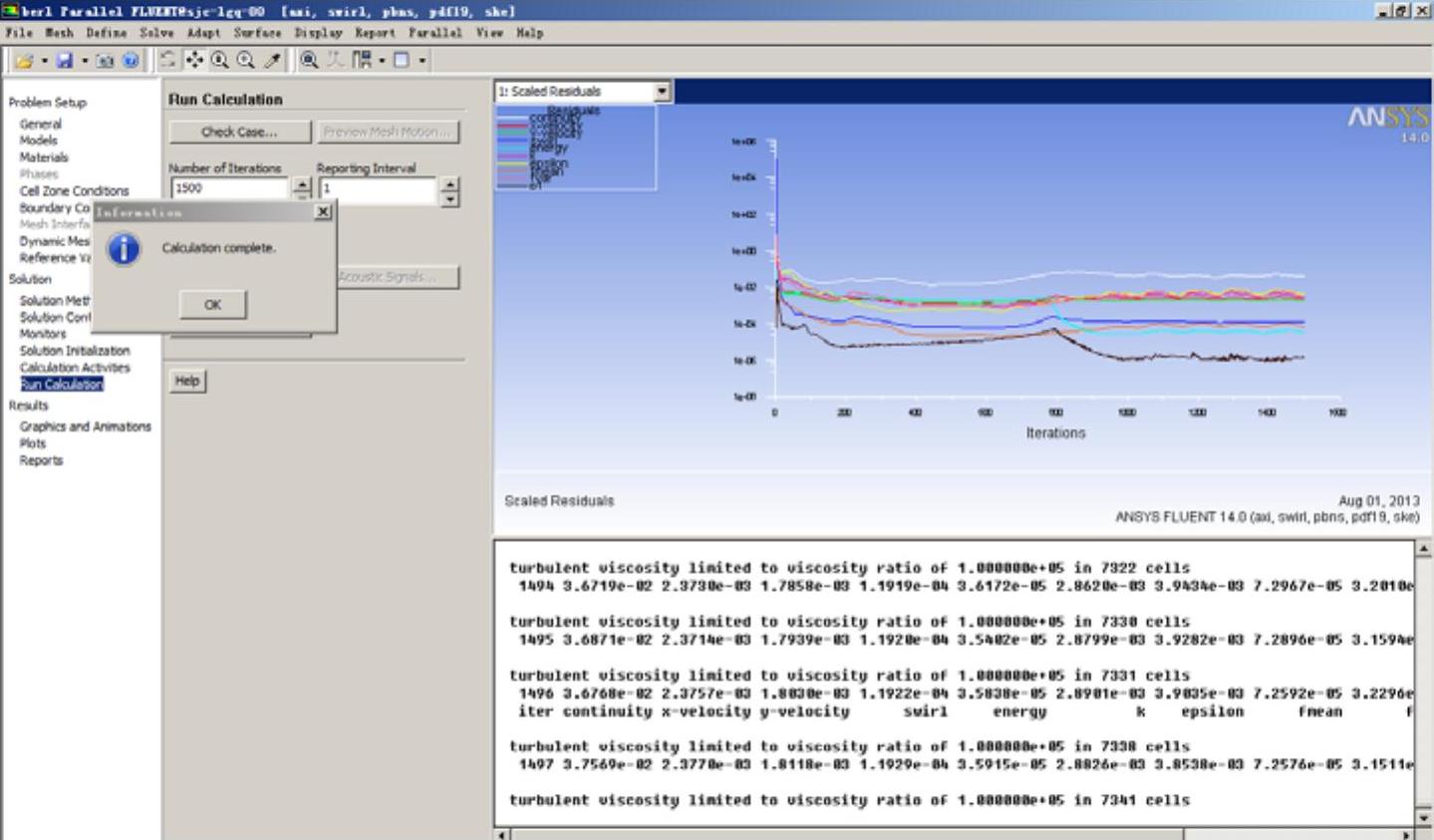Click the Check Case button
The image size is (1434, 840).
(239, 132)
